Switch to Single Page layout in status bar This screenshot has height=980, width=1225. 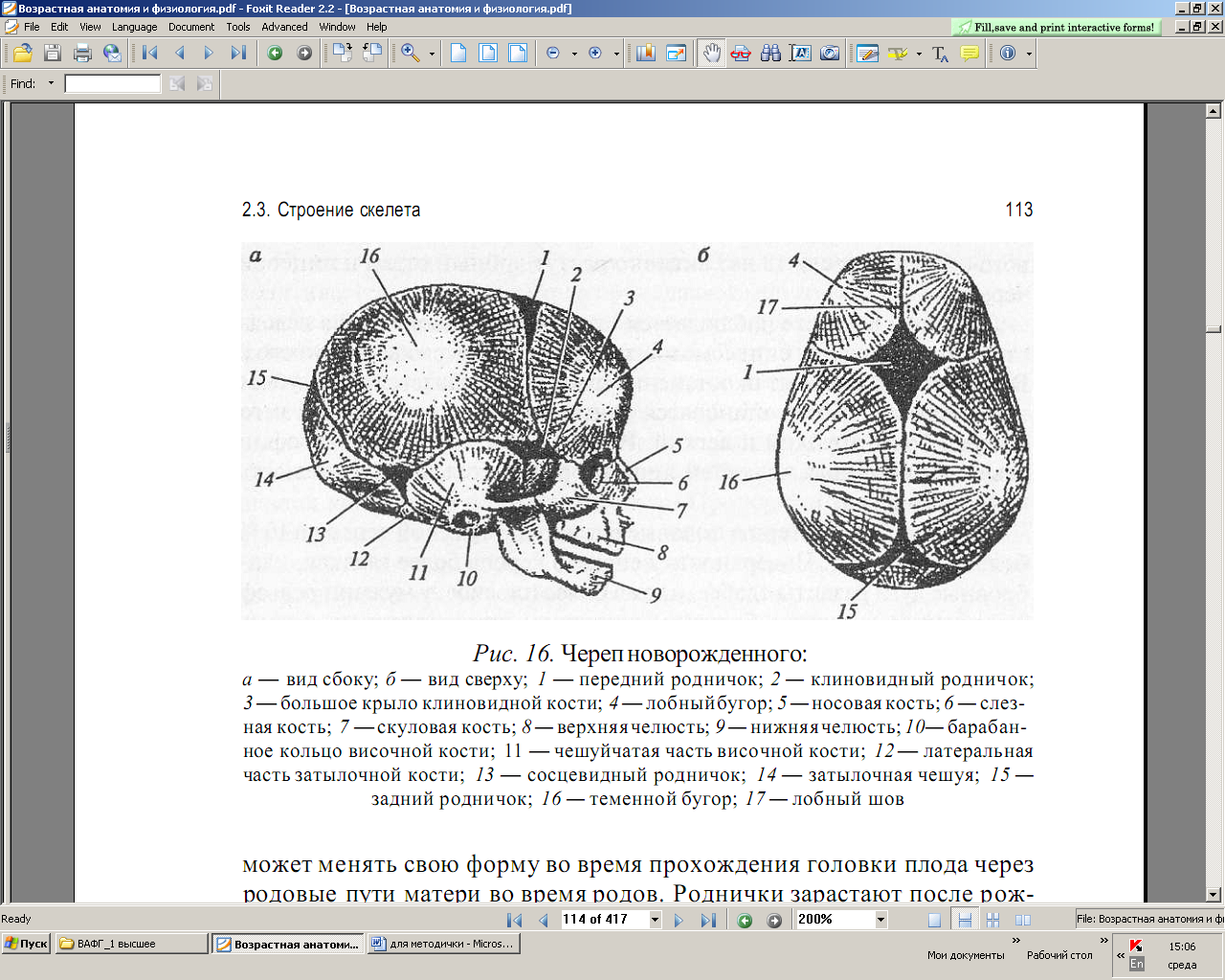coord(934,920)
